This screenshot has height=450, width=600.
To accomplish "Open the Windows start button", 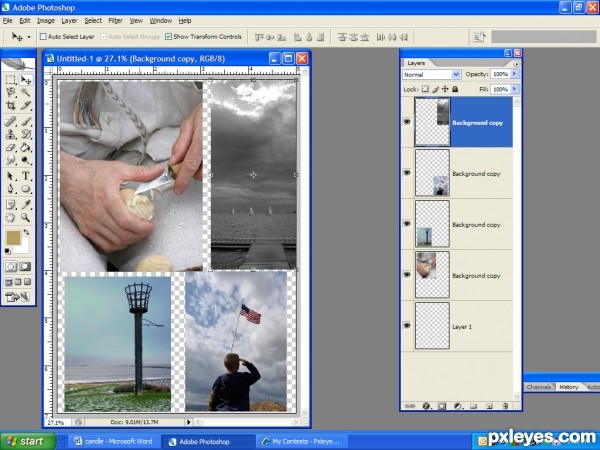I will pos(28,441).
